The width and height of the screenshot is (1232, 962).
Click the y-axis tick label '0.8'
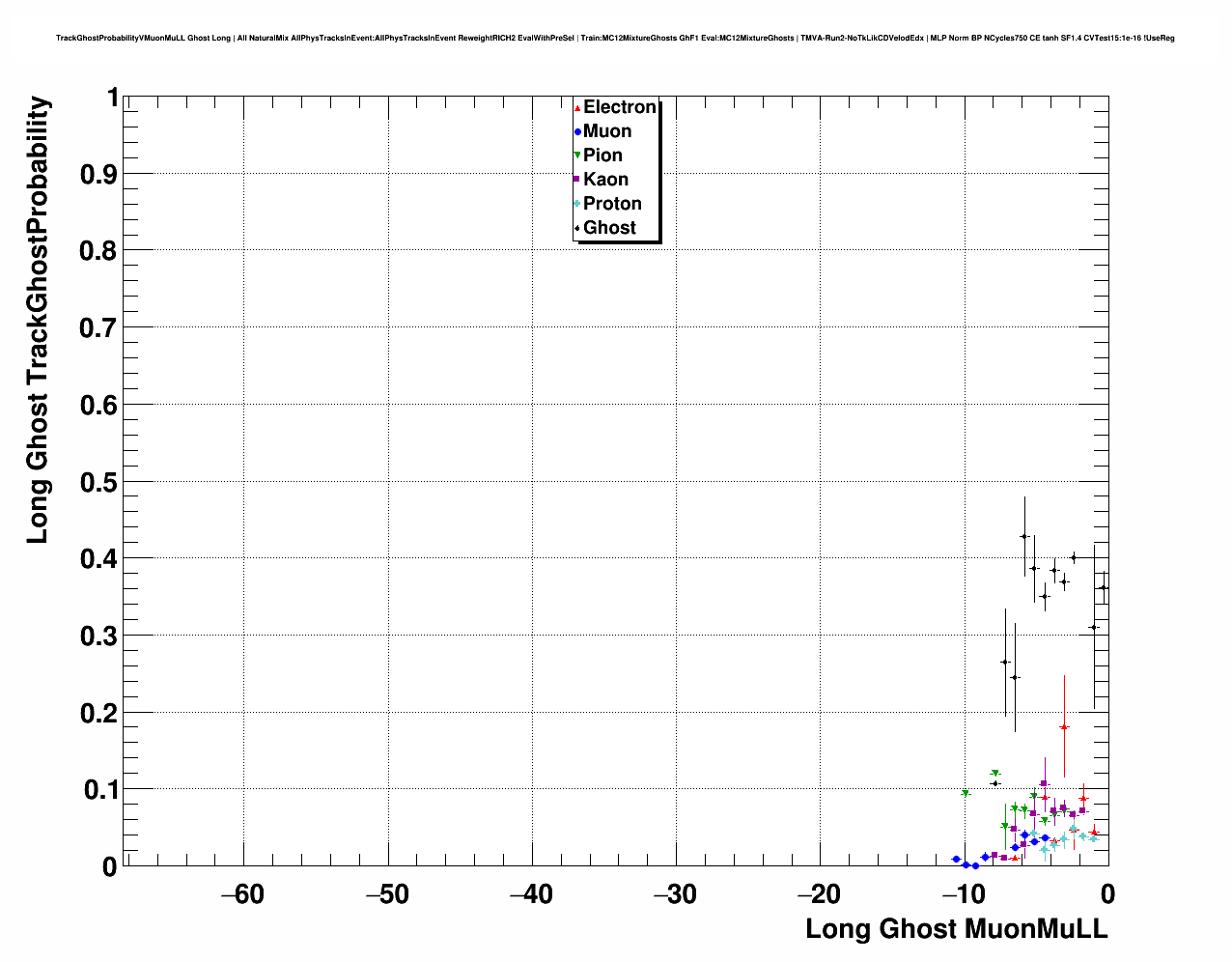click(100, 251)
